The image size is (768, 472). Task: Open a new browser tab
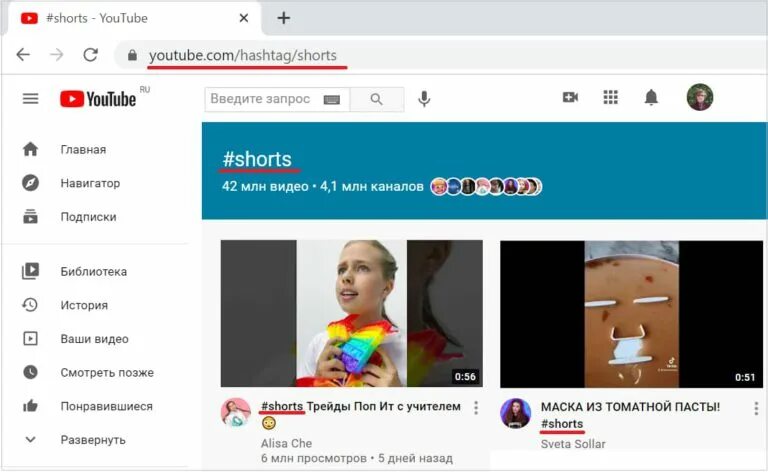click(x=284, y=18)
